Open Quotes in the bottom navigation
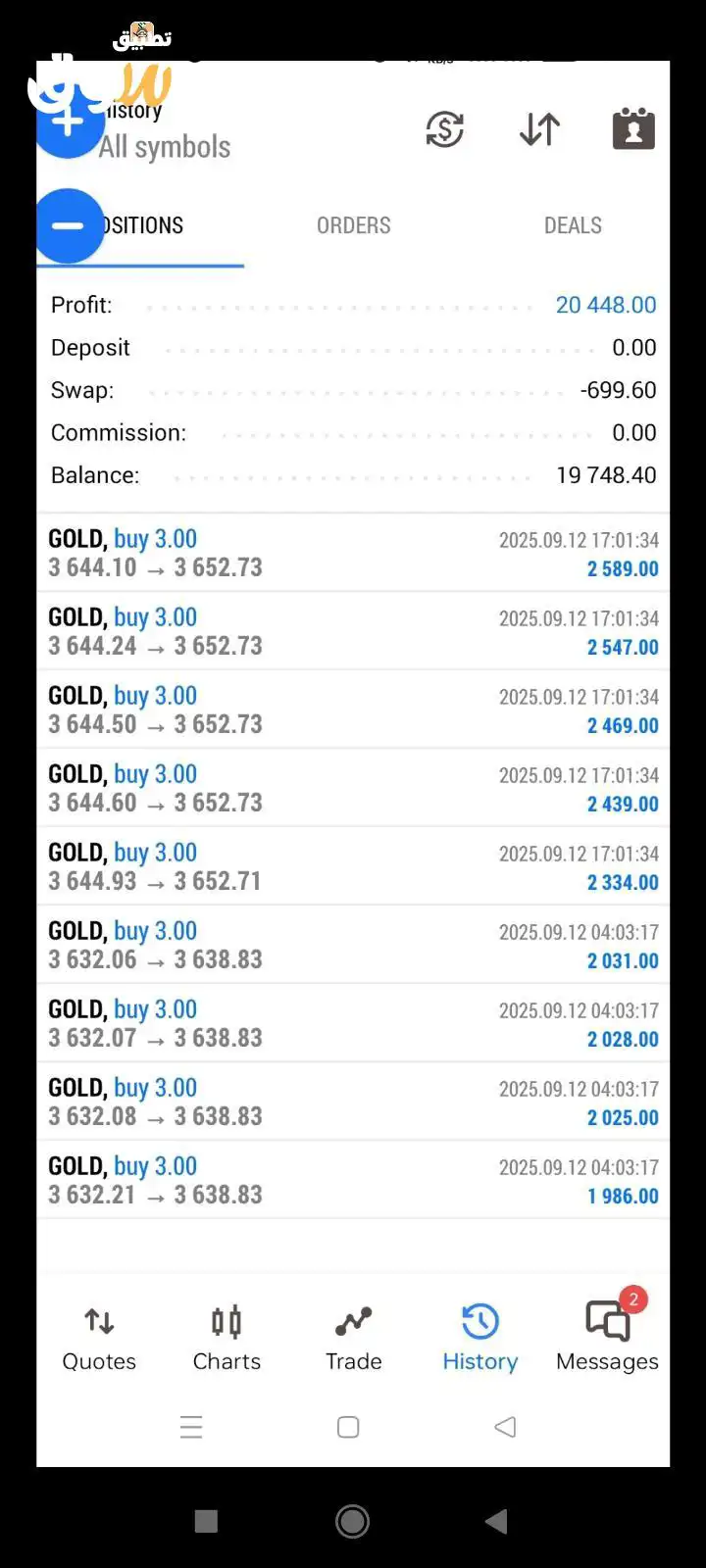The width and height of the screenshot is (706, 1568). click(x=99, y=1339)
